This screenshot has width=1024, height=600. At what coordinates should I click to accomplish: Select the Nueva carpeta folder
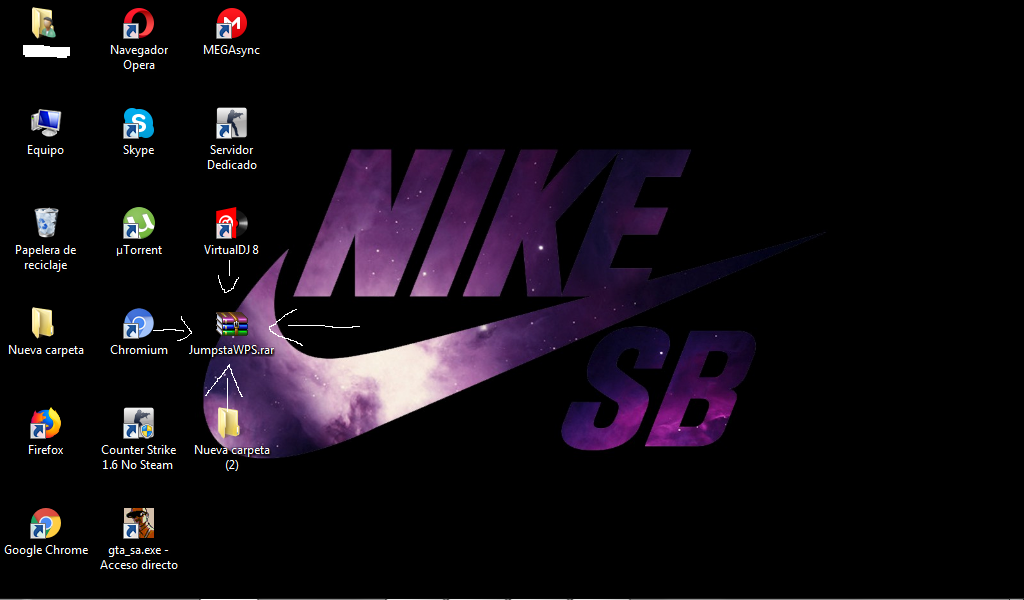[x=43, y=323]
